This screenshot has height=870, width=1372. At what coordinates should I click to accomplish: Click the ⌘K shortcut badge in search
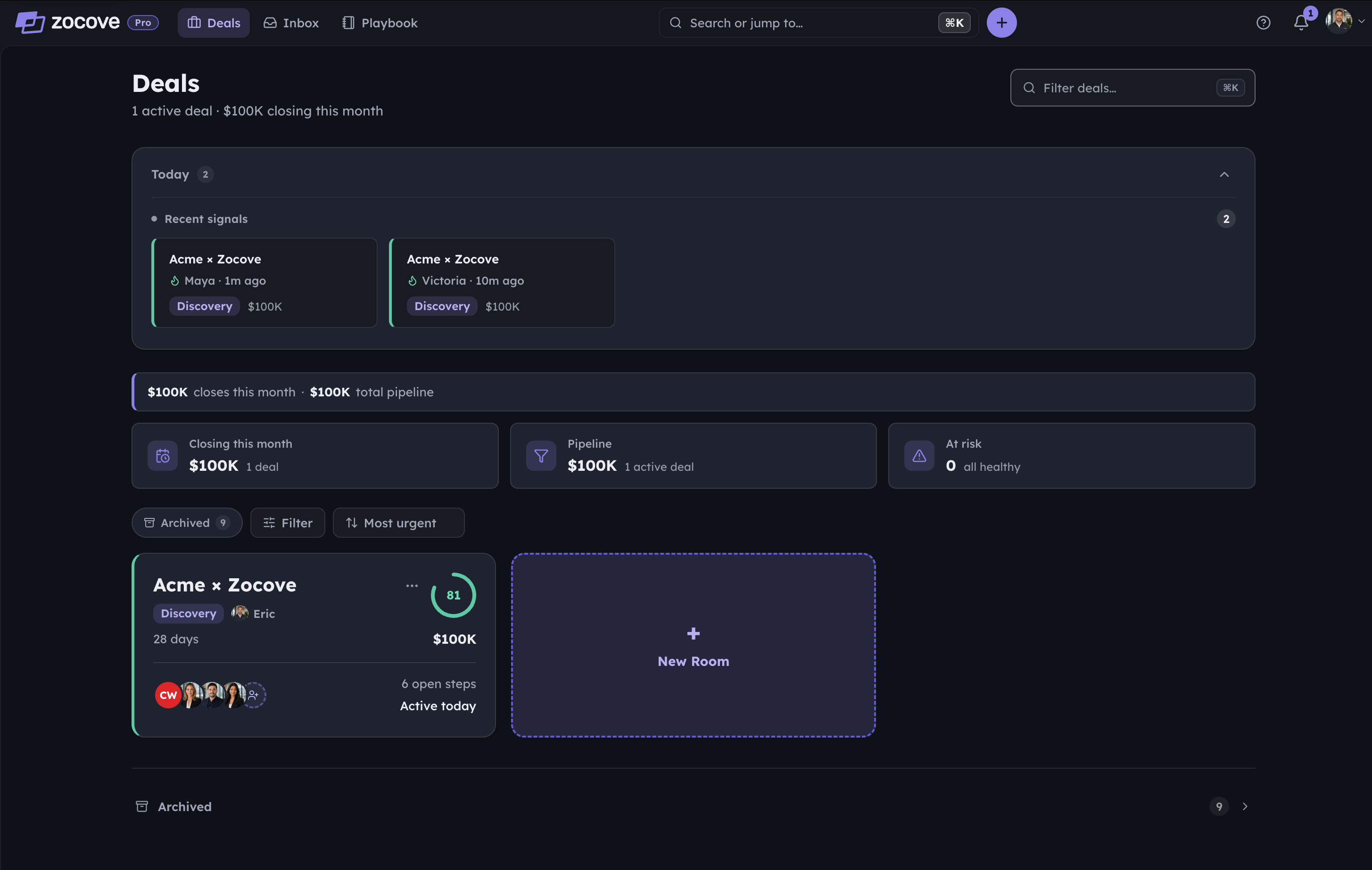[x=954, y=23]
